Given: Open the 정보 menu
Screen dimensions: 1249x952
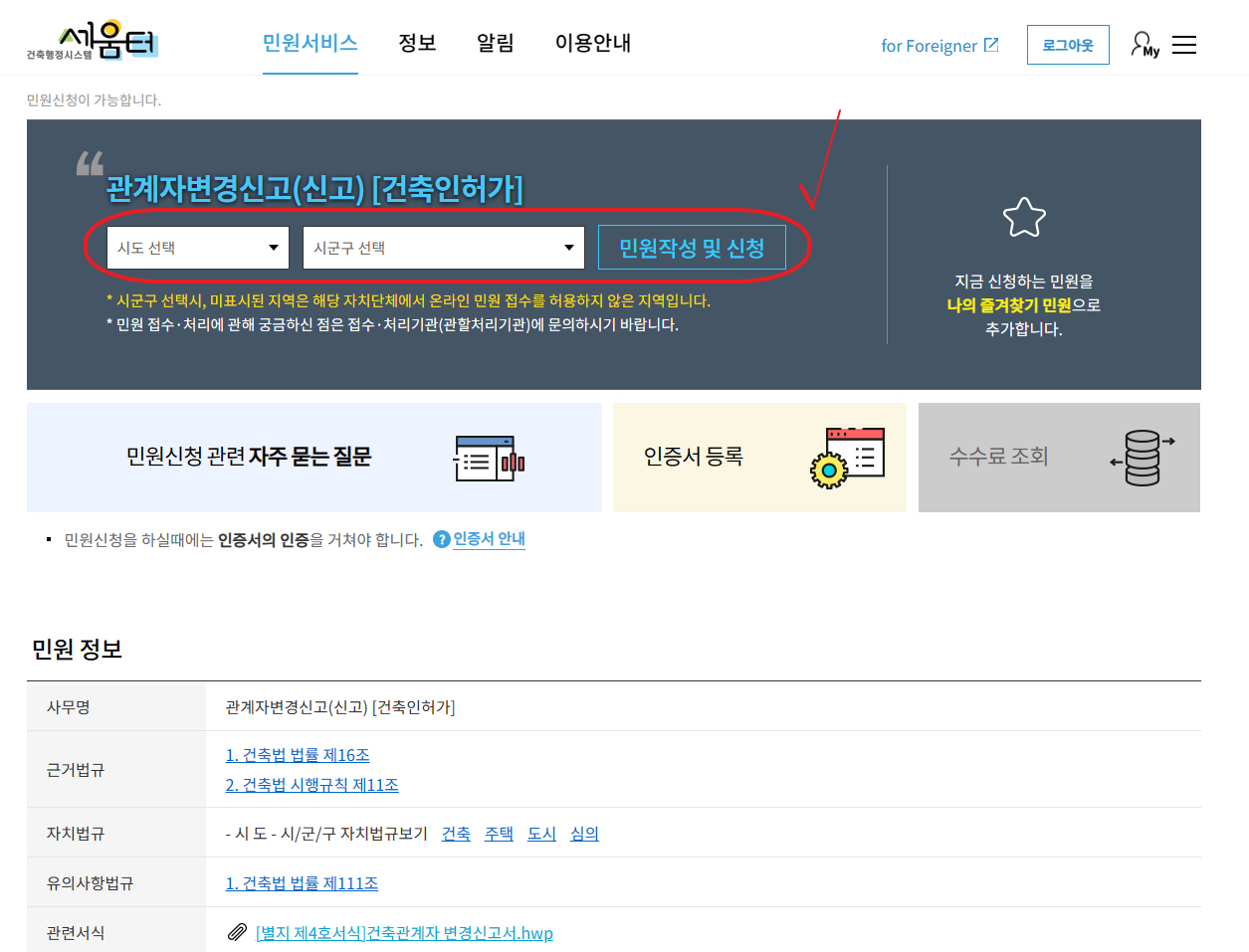Looking at the screenshot, I should (417, 43).
